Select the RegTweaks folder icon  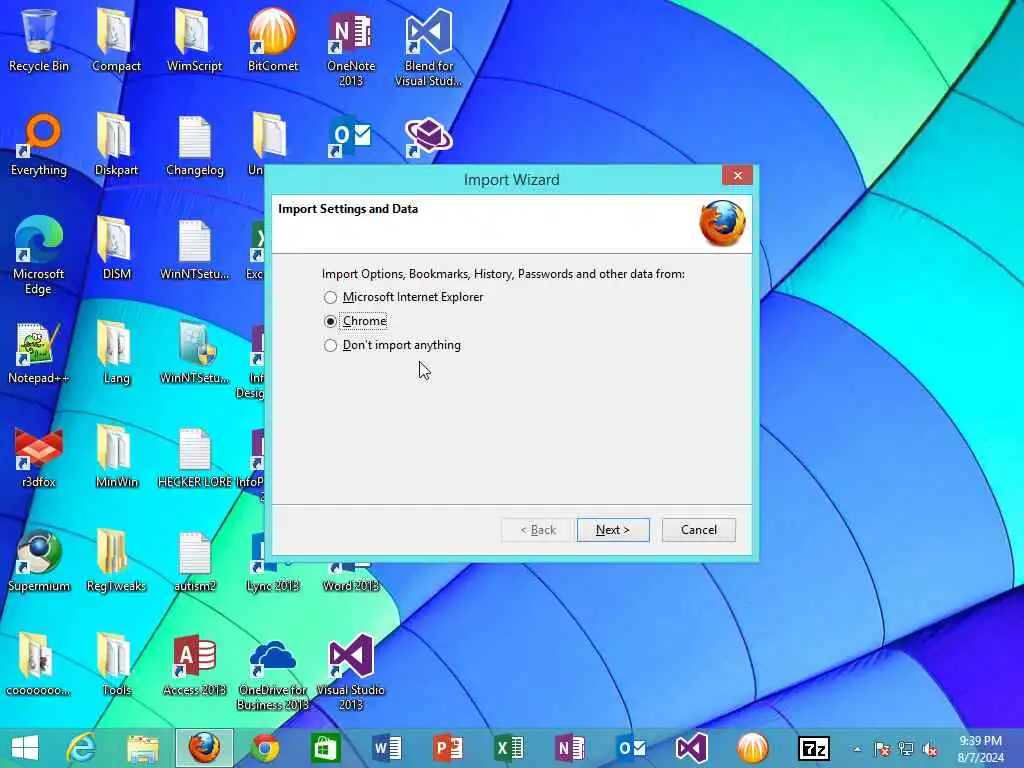pyautogui.click(x=116, y=560)
